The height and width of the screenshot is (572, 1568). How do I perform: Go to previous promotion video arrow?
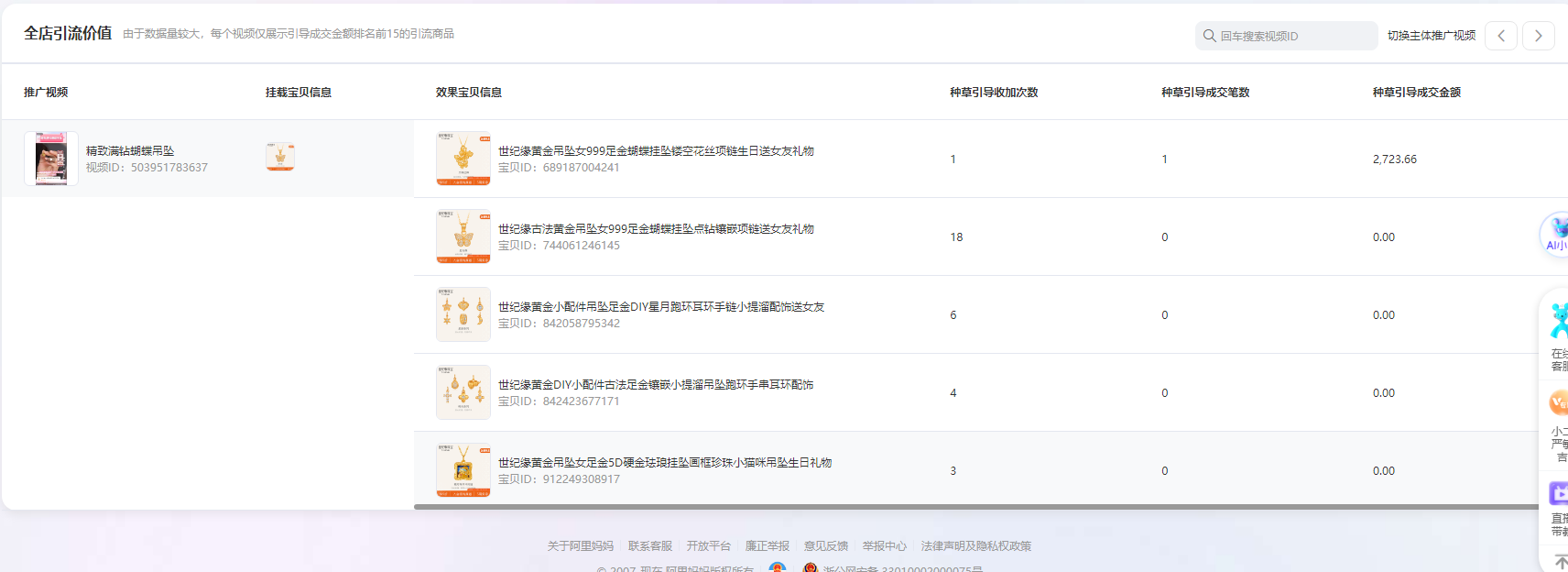tap(1500, 36)
